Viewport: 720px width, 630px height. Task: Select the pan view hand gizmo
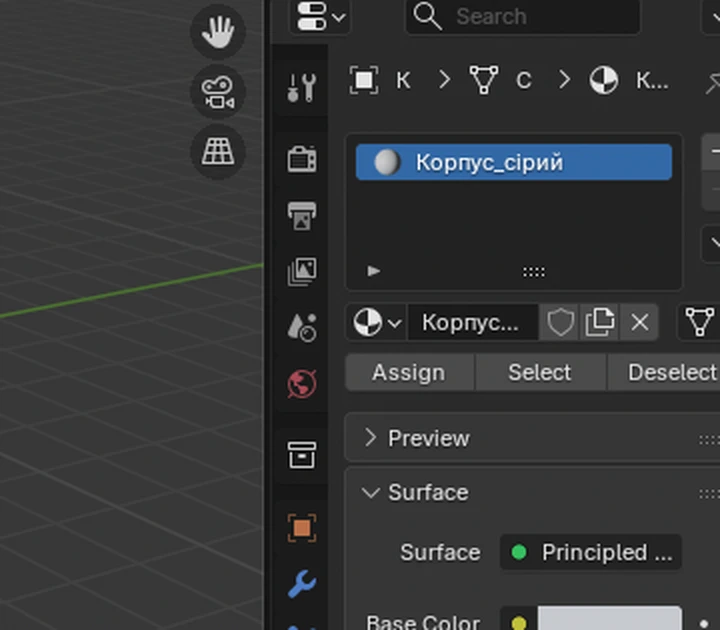click(218, 32)
